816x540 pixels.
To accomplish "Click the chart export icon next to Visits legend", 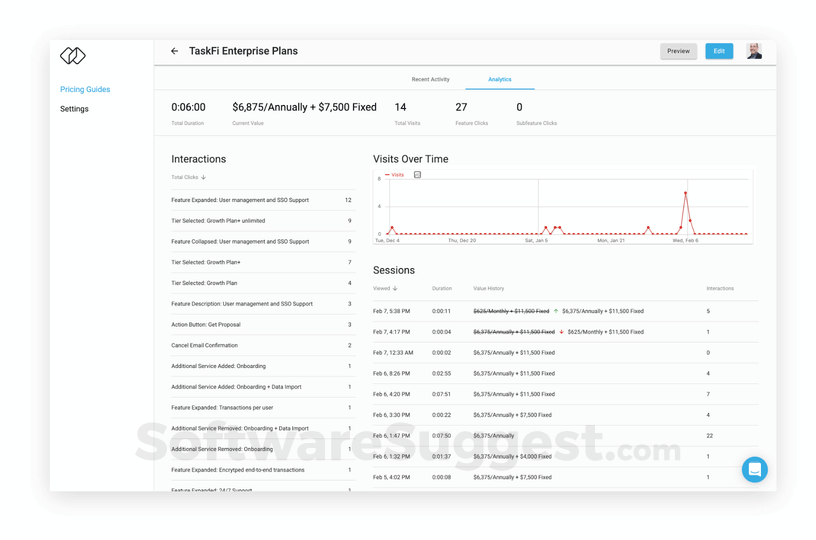I will click(x=417, y=175).
